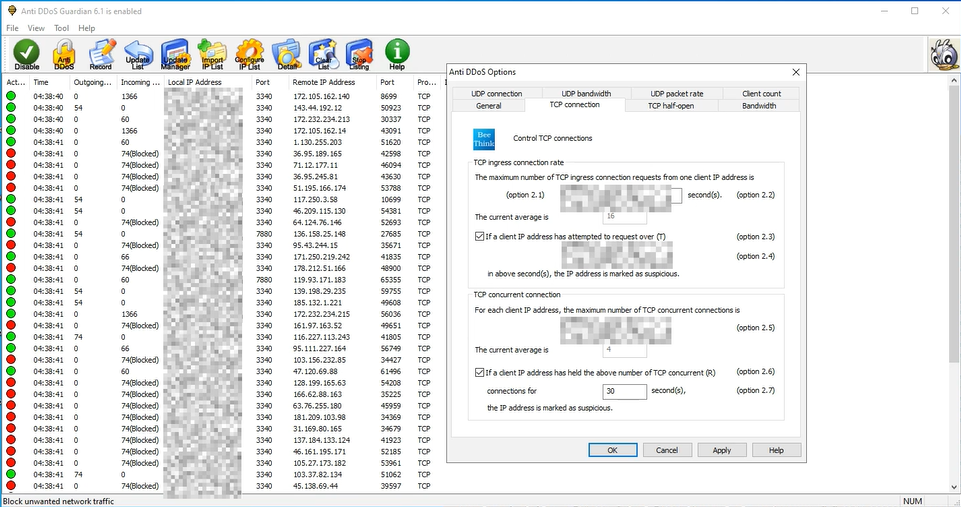The width and height of the screenshot is (961, 507).
Task: Switch to the UDP connection tab
Action: coord(496,93)
